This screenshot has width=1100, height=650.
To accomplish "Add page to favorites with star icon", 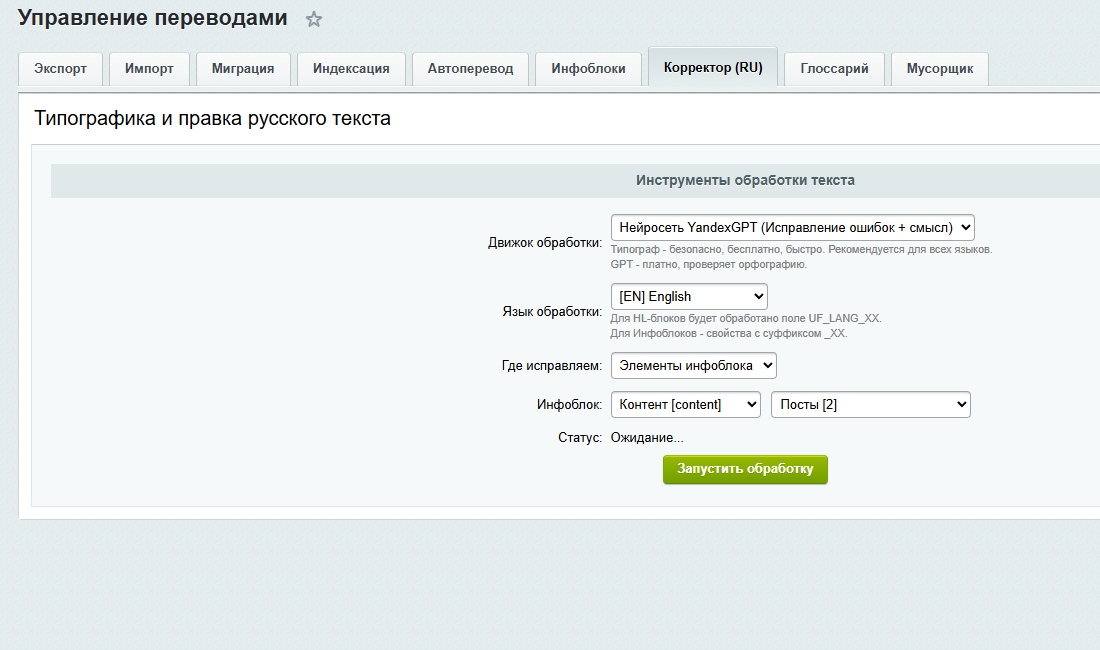I will coord(314,19).
